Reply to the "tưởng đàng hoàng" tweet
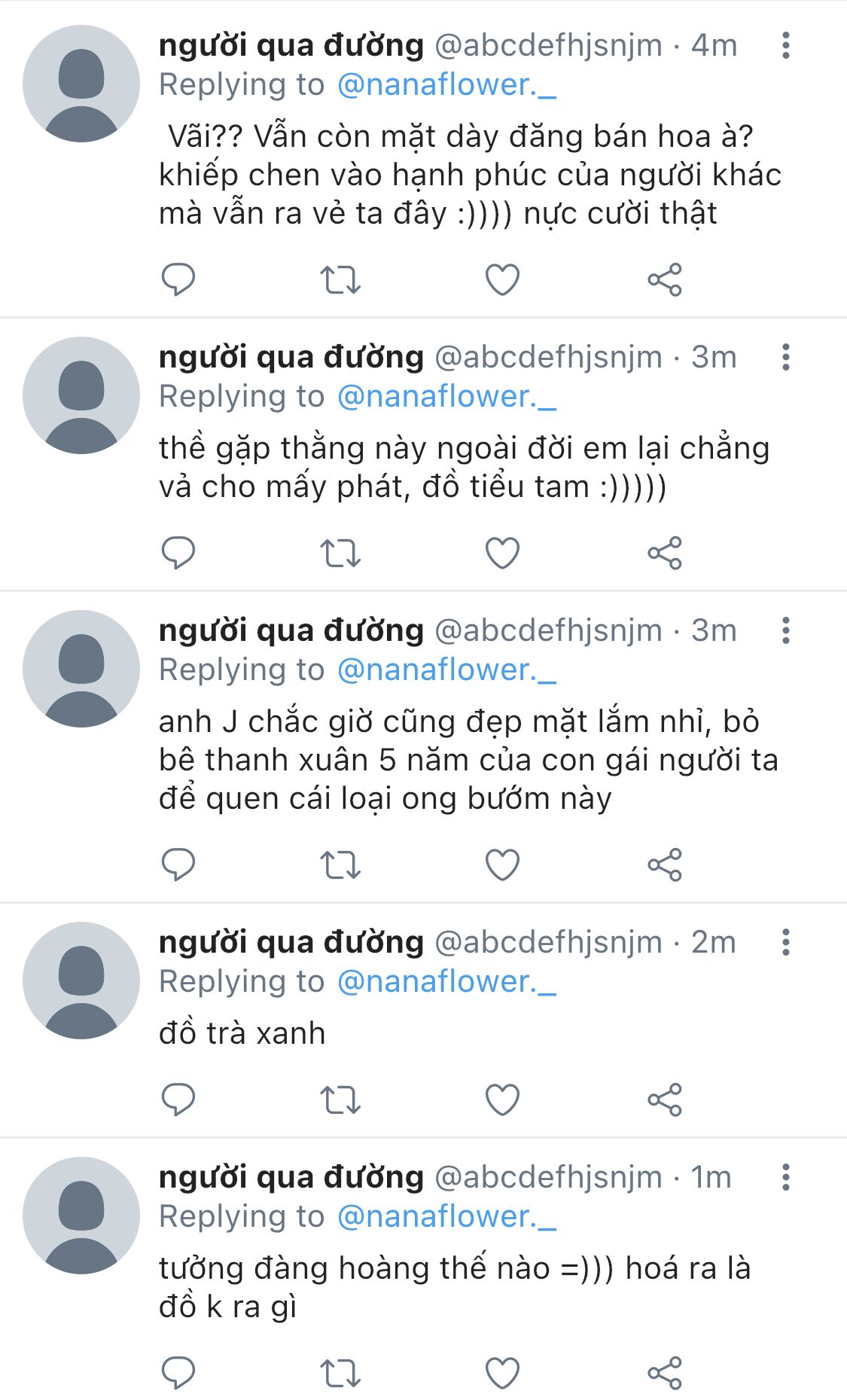The height and width of the screenshot is (1400, 847). (178, 1372)
